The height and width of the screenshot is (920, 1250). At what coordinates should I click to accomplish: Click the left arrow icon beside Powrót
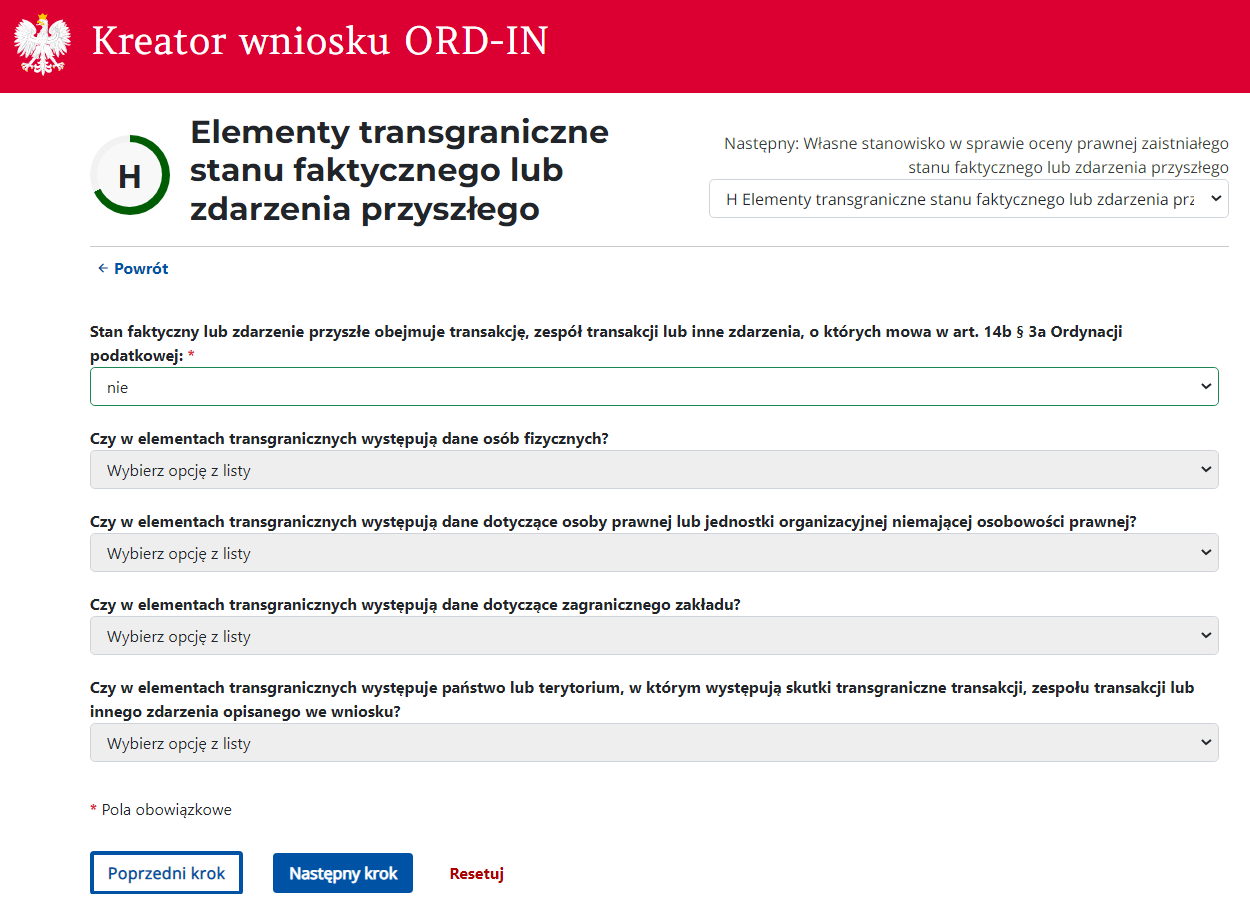pyautogui.click(x=102, y=269)
